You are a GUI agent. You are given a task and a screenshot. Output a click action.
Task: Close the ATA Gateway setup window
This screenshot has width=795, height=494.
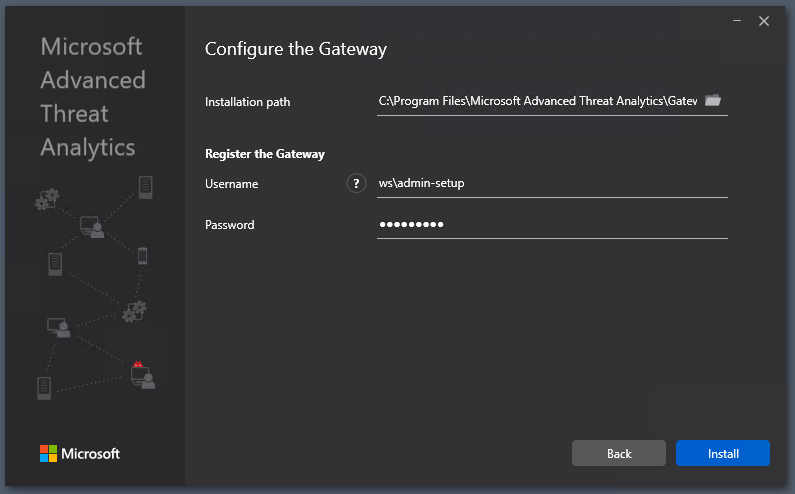(764, 21)
